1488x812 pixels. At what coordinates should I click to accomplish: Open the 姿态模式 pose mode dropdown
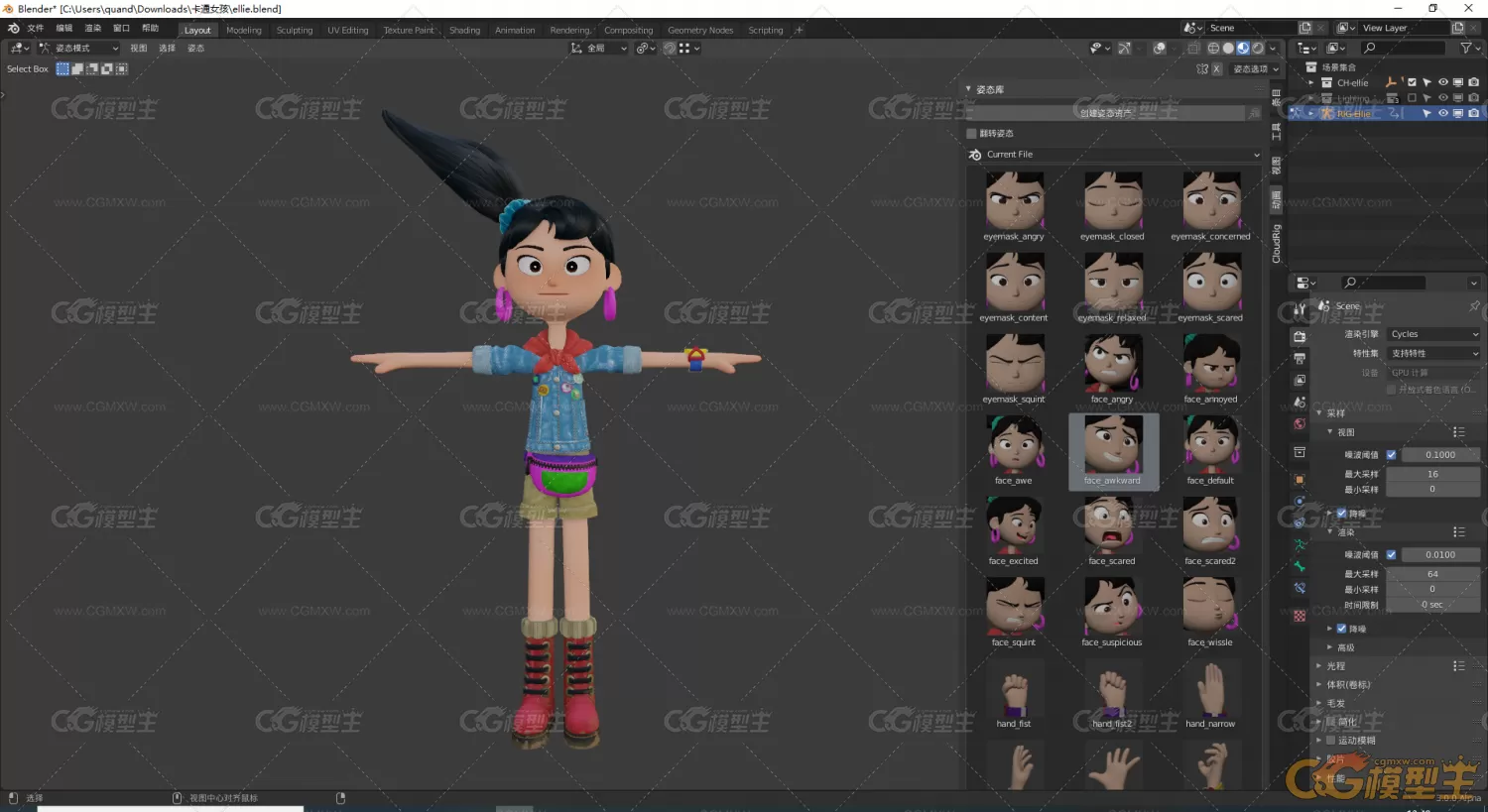(x=79, y=48)
